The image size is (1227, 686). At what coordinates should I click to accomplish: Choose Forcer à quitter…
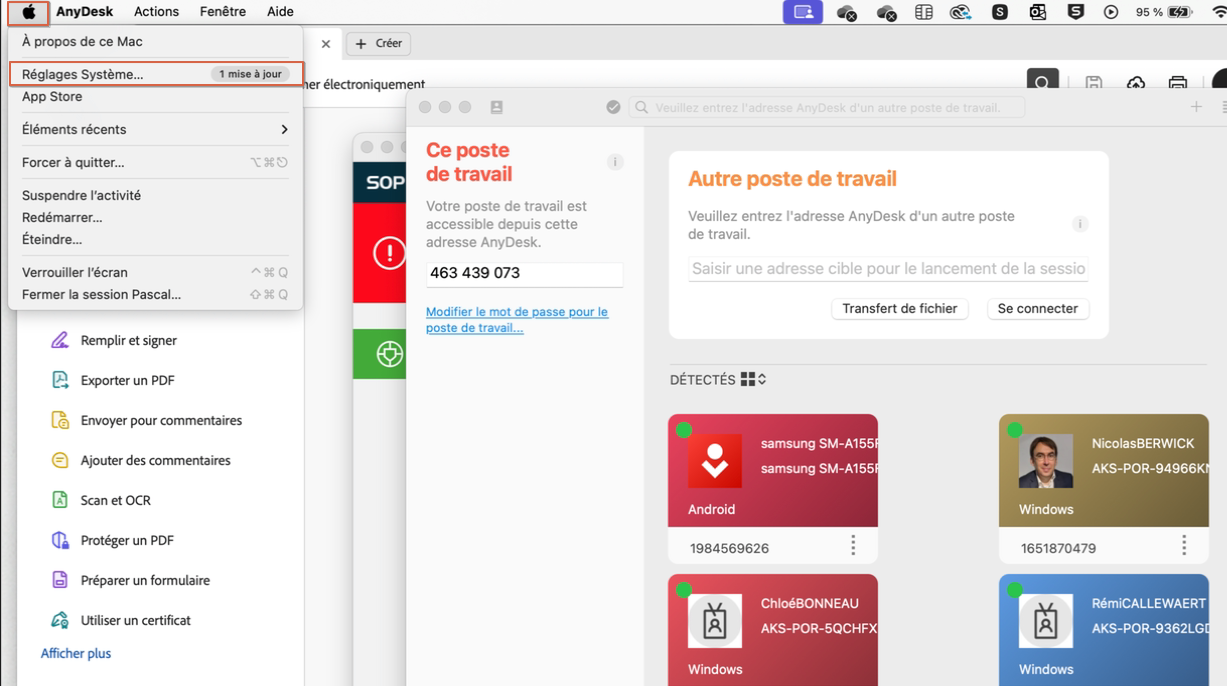pos(155,162)
